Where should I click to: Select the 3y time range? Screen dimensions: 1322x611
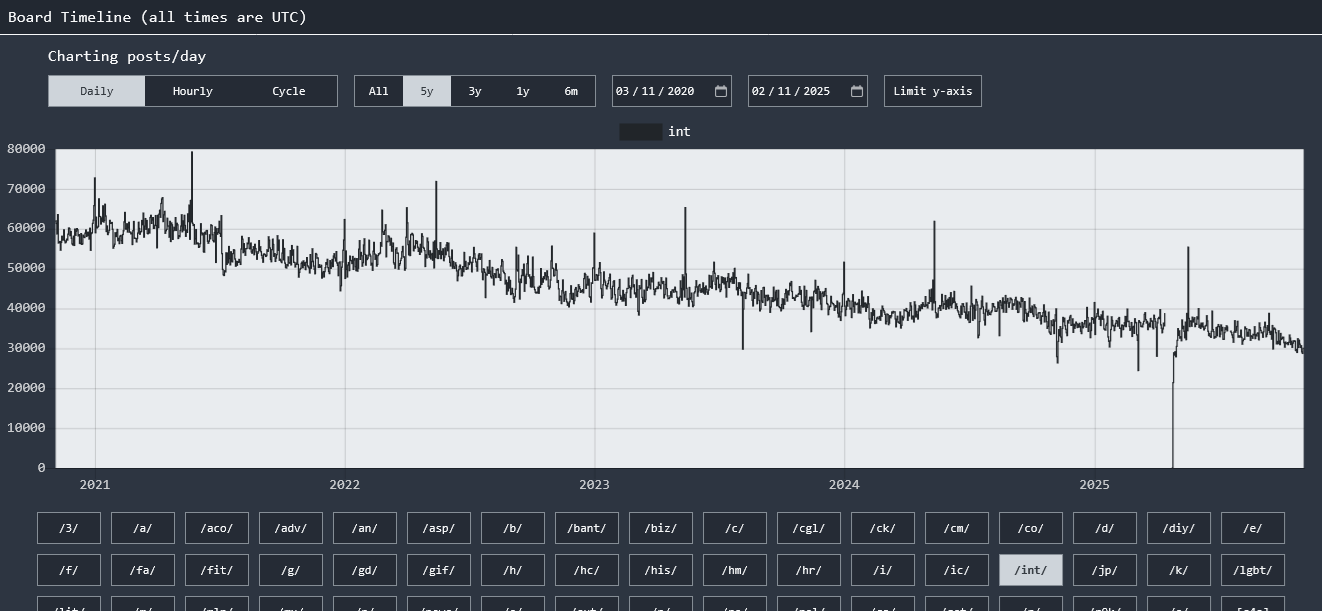[475, 91]
